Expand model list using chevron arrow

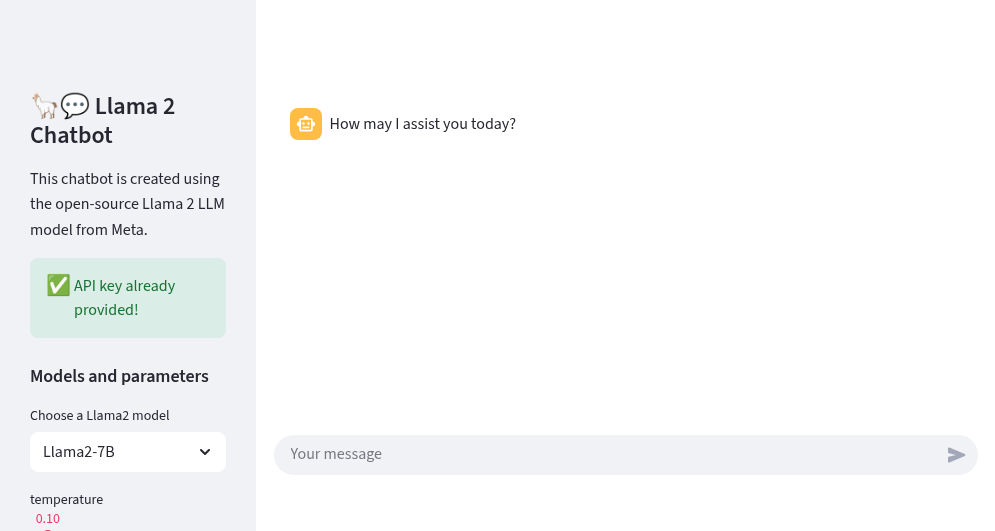coord(205,452)
